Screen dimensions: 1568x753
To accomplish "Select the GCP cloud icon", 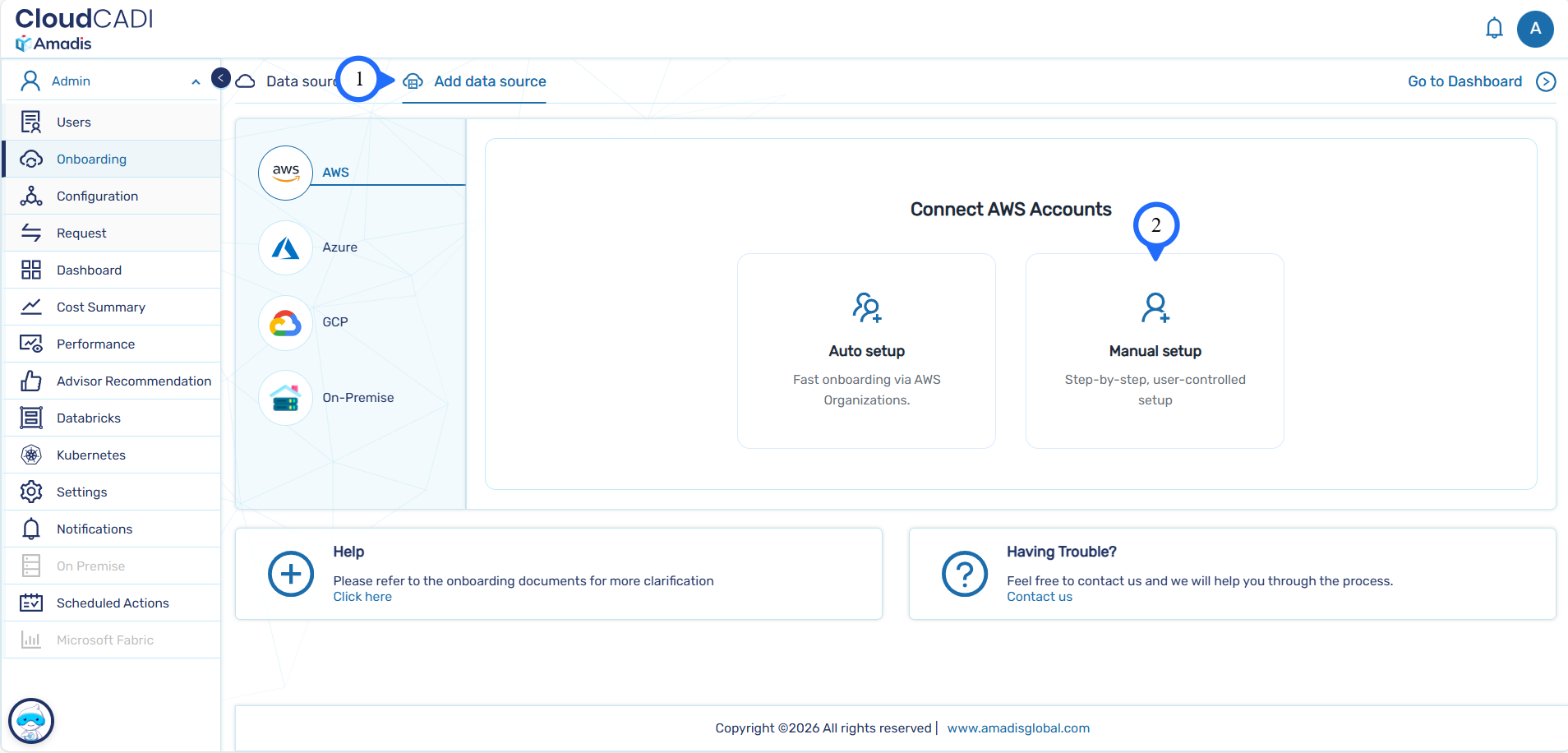I will click(x=285, y=322).
